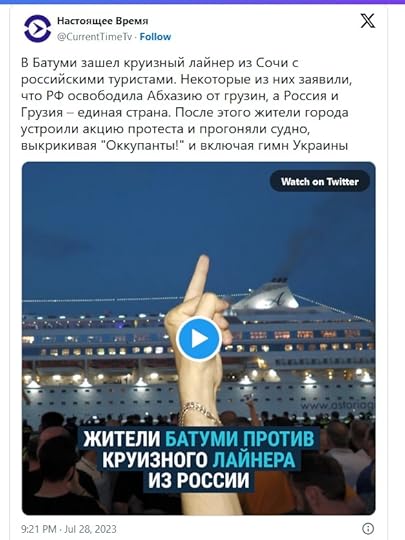Click the Watch on Twitter button
Viewport: 405px width, 540px height.
[x=320, y=181]
